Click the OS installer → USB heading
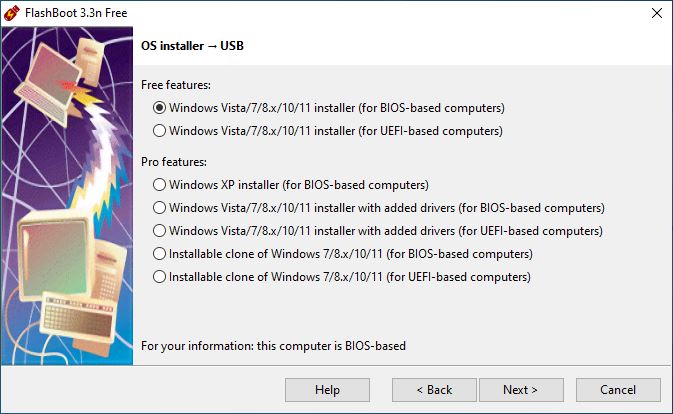The width and height of the screenshot is (673, 414). point(192,46)
